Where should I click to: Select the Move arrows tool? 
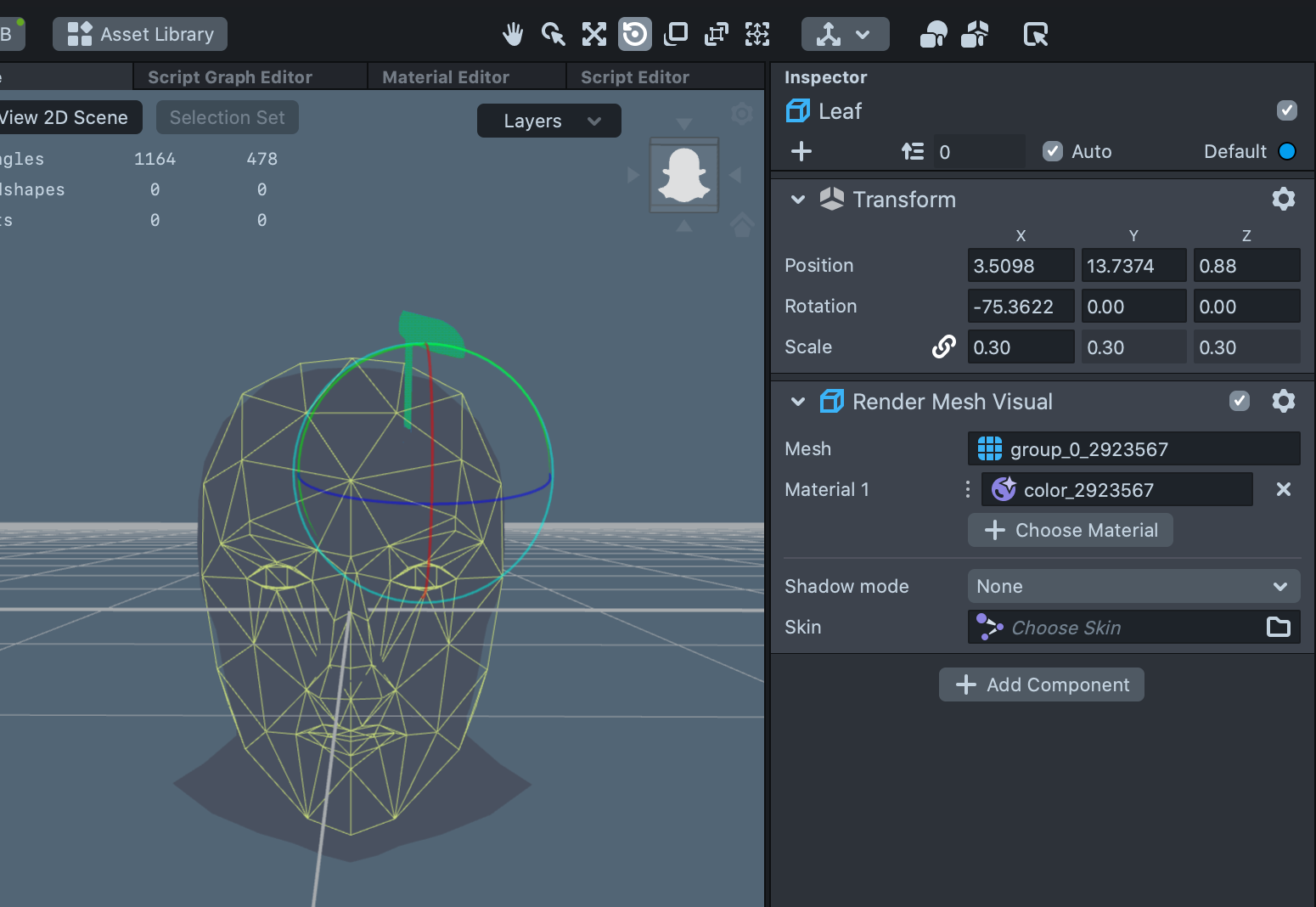pyautogui.click(x=593, y=35)
